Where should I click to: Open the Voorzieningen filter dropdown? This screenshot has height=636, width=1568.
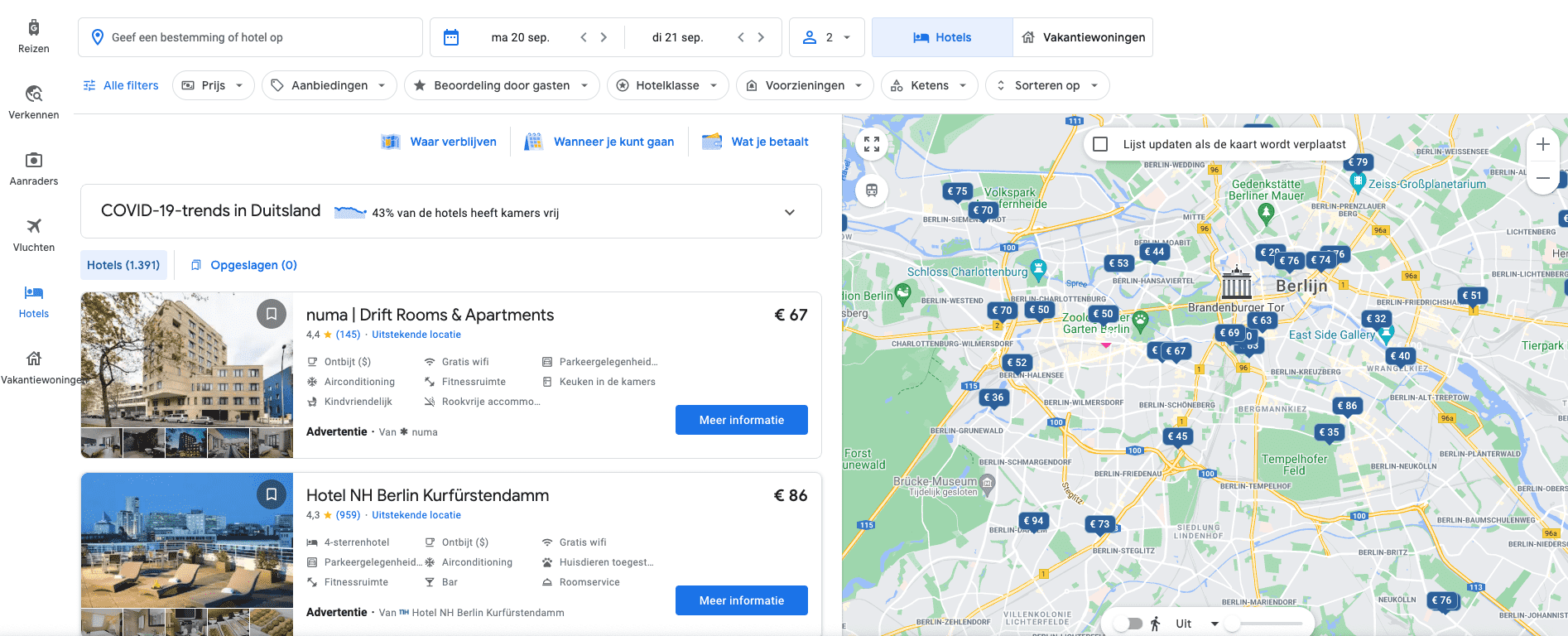(x=805, y=85)
